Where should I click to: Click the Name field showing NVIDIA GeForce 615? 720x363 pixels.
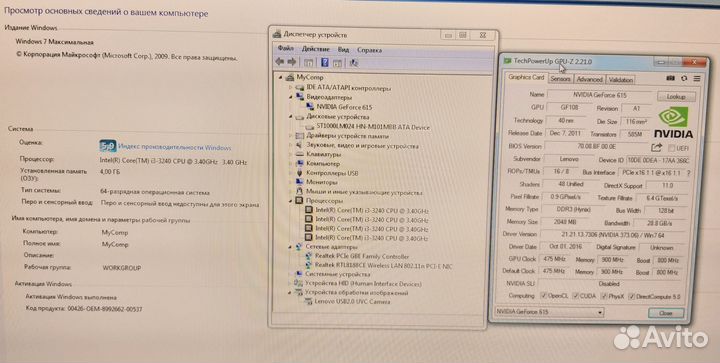click(x=599, y=95)
